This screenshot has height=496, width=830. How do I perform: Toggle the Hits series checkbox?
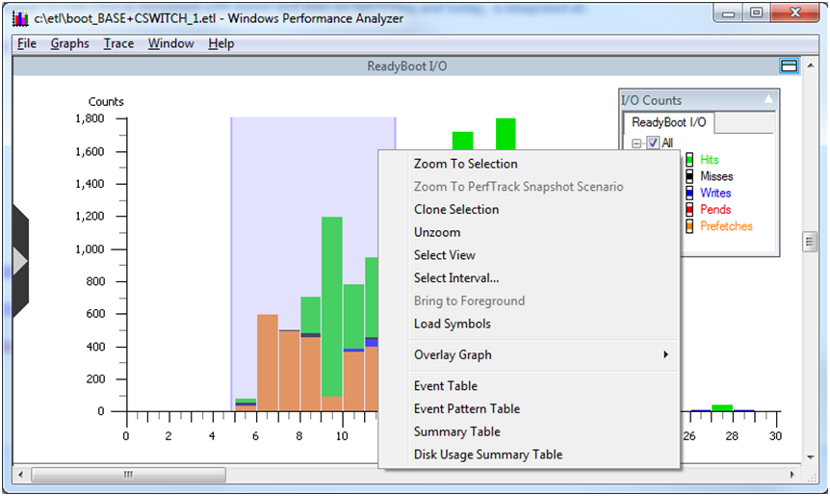coord(689,159)
